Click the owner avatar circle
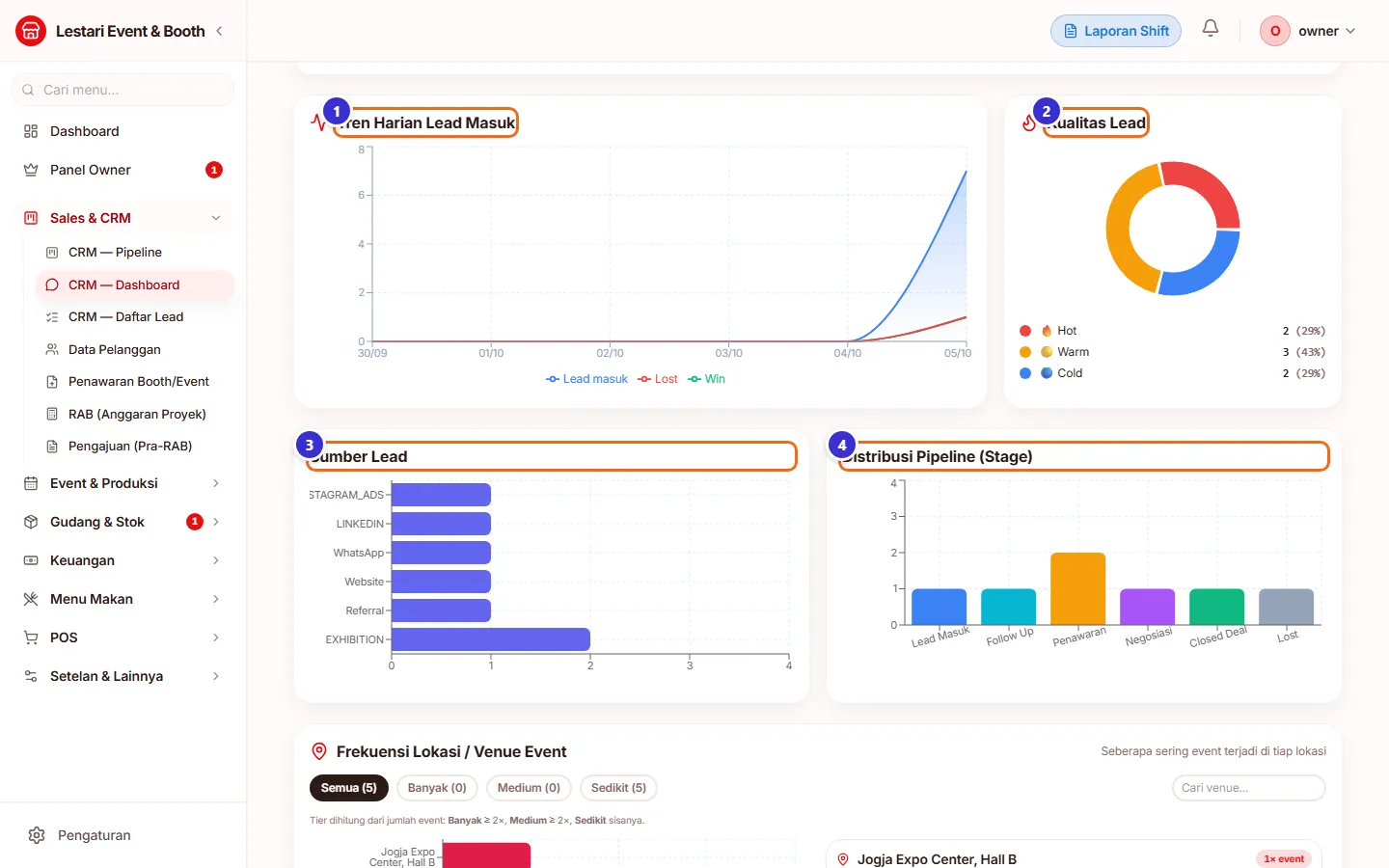Screen dimensions: 1389x868 click(1275, 31)
